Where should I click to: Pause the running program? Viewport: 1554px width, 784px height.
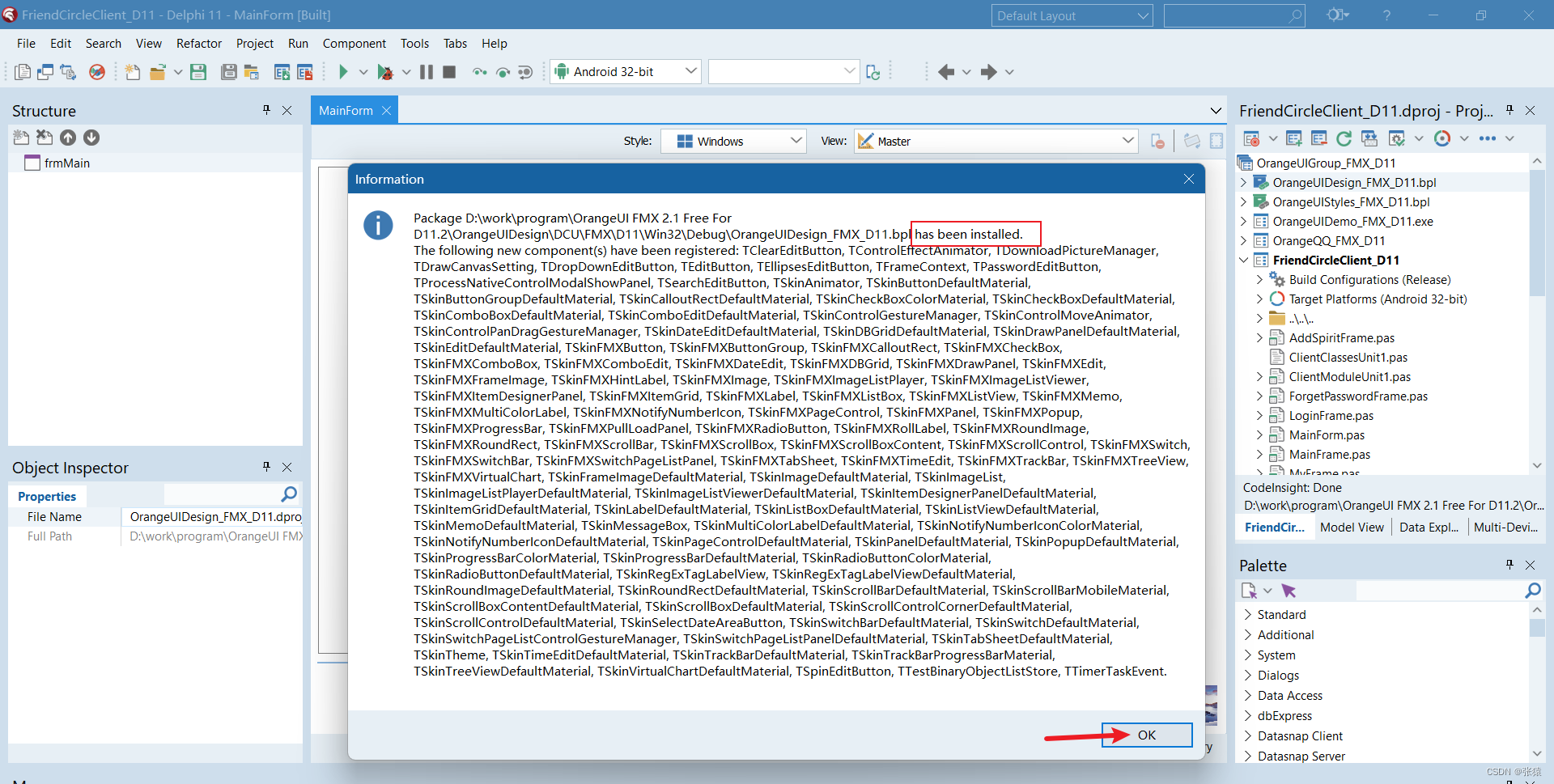[425, 71]
